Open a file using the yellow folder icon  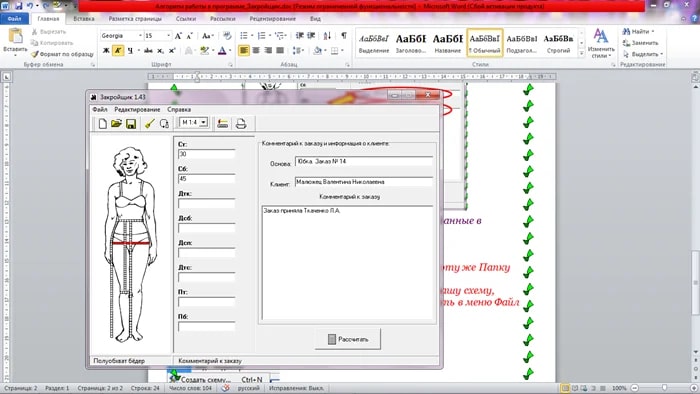[x=117, y=124]
